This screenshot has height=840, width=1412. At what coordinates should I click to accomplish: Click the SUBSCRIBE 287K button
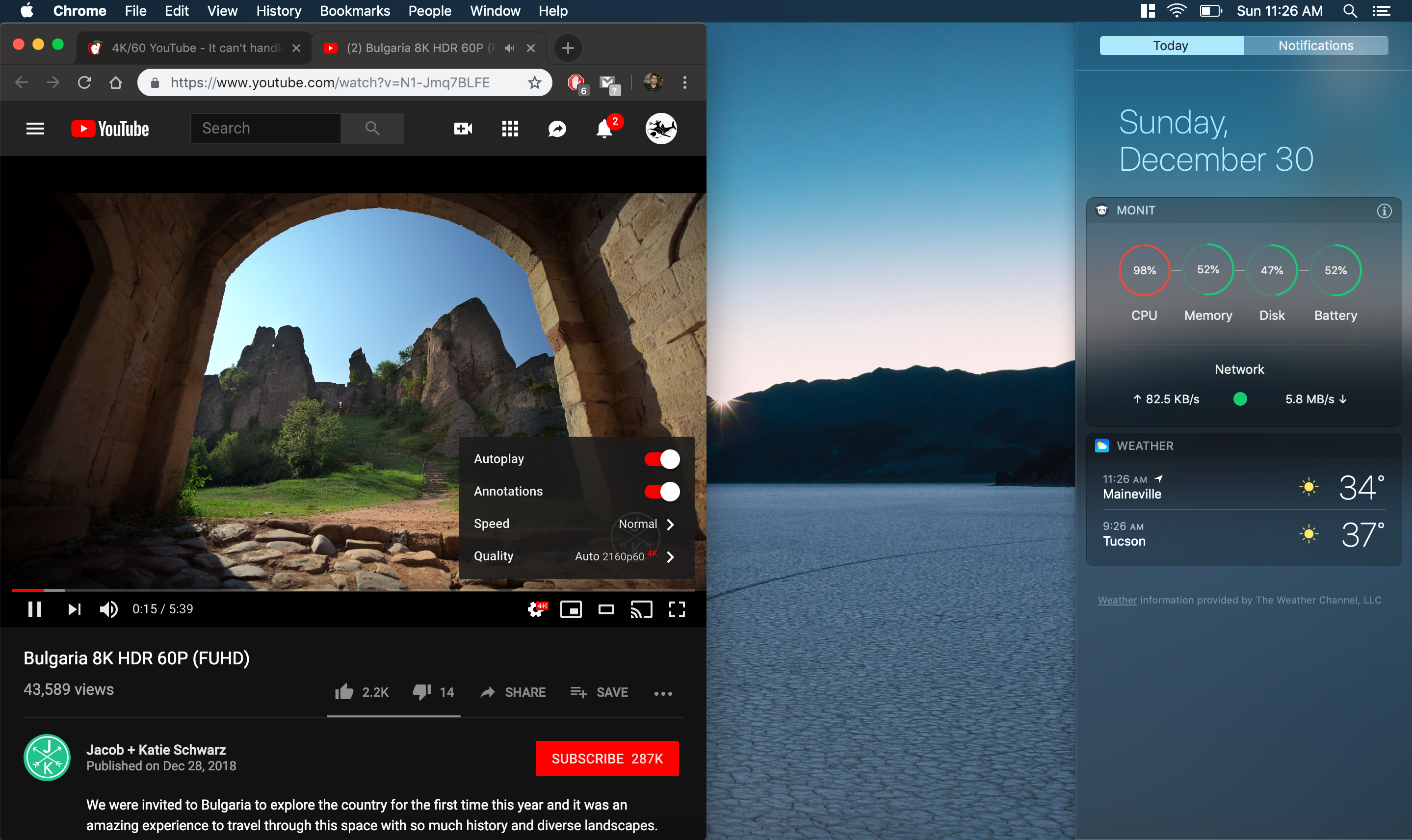coord(607,759)
